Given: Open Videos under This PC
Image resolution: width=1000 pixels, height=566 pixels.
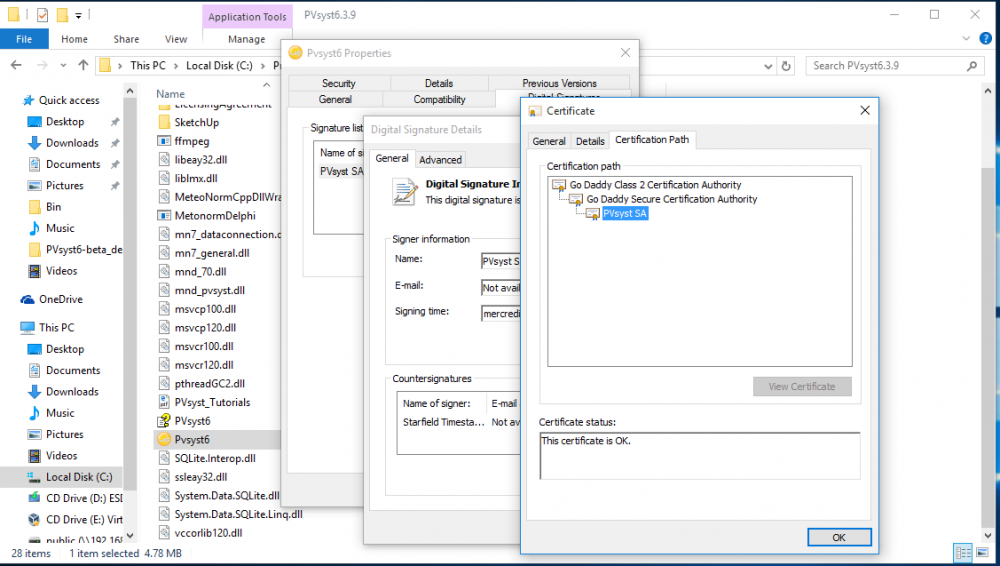Looking at the screenshot, I should click(x=61, y=456).
